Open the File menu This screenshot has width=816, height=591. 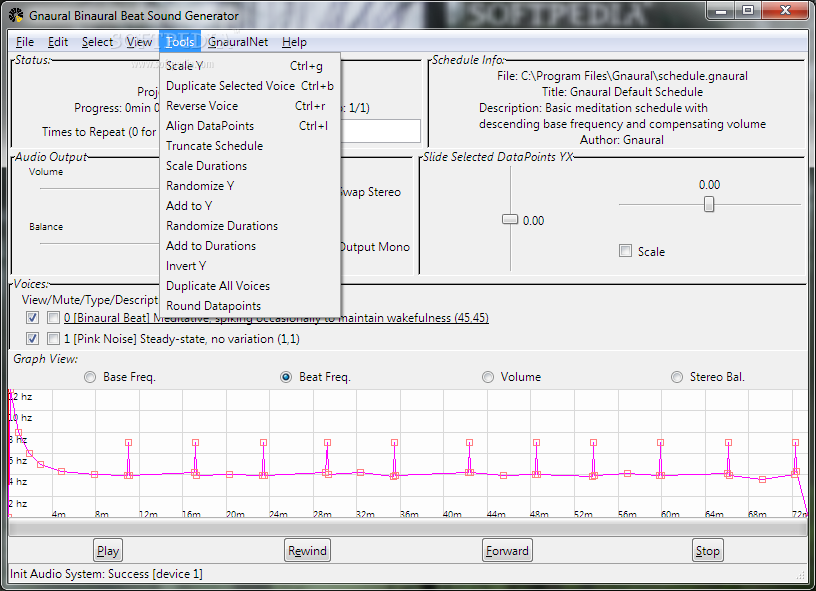(24, 42)
